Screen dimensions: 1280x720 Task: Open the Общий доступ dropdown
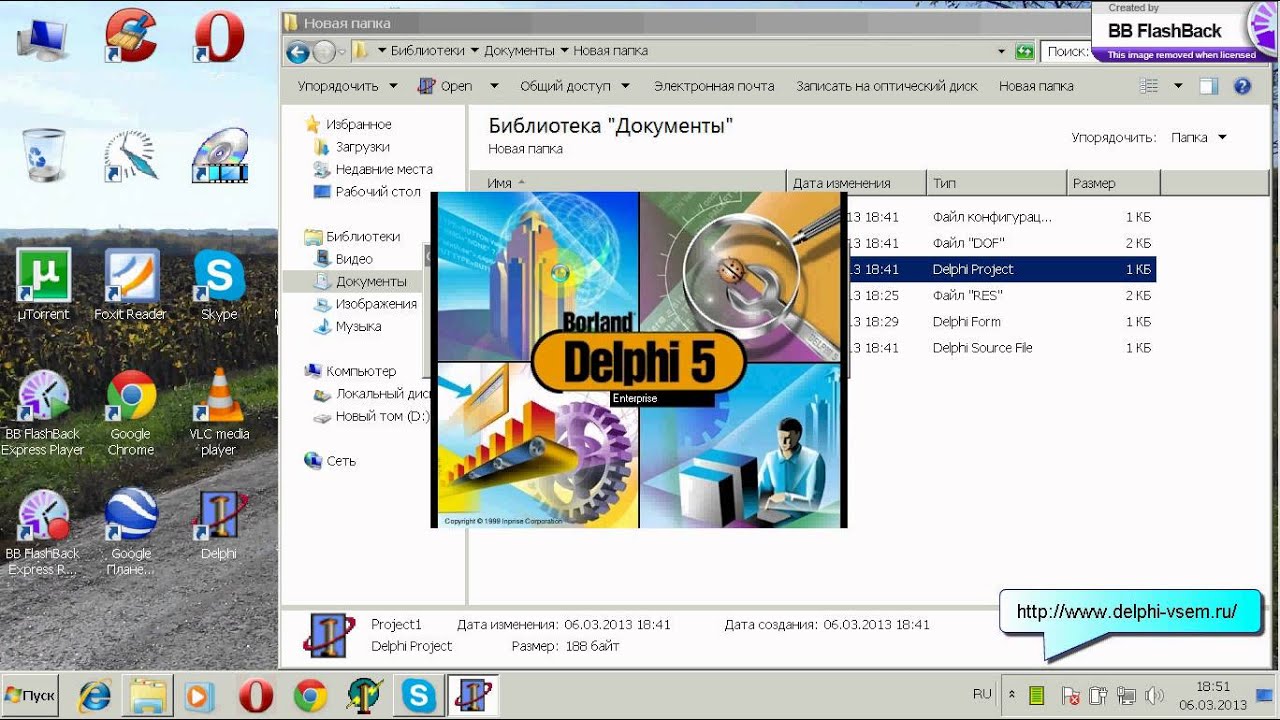[x=575, y=86]
